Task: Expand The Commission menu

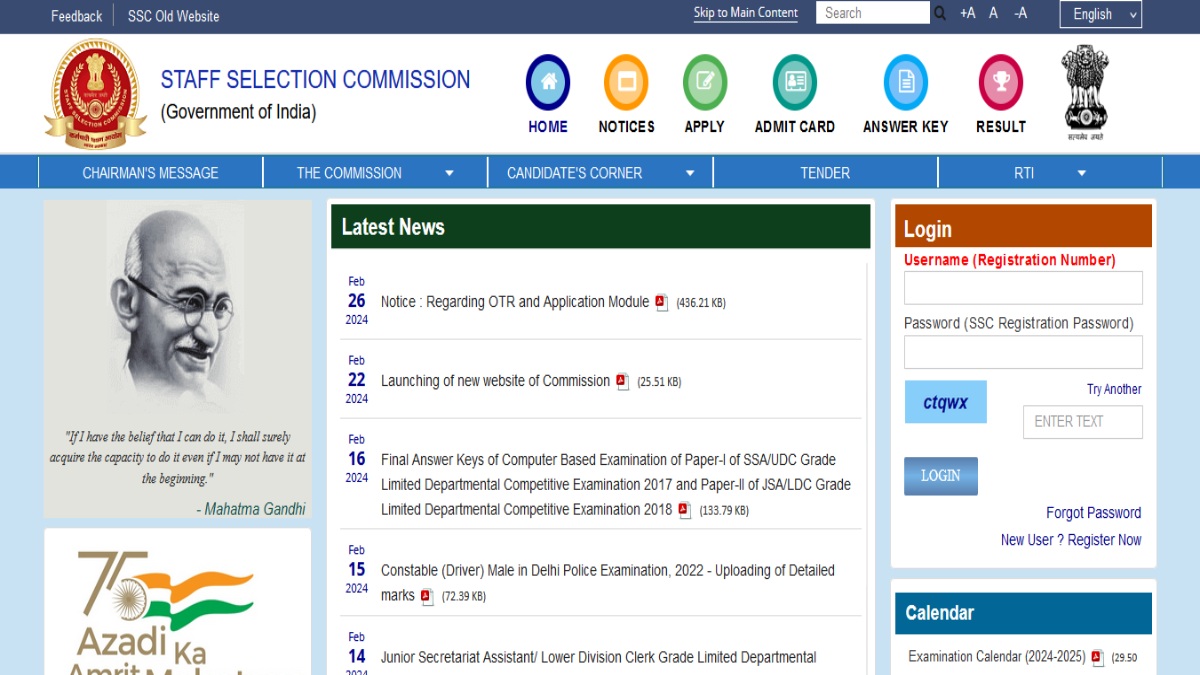Action: click(375, 173)
